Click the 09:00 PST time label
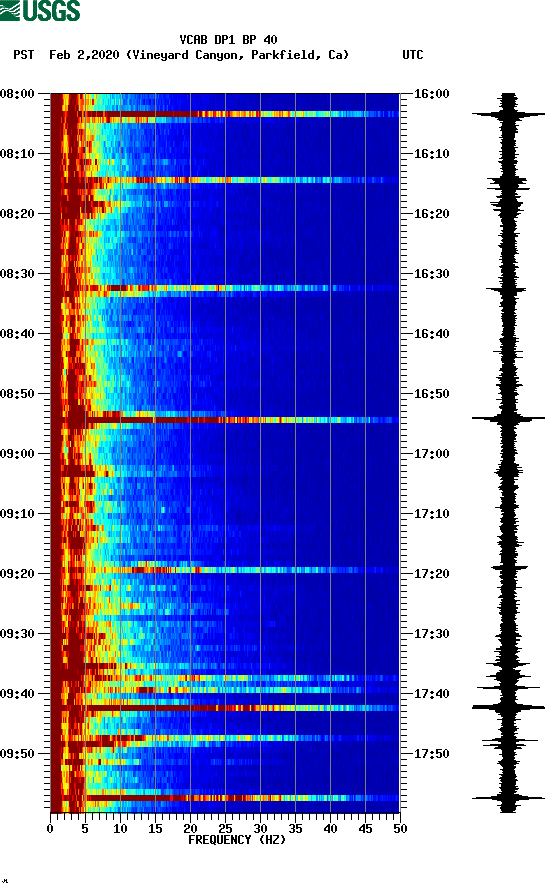Screen dimensions: 552x892 (x=17, y=454)
